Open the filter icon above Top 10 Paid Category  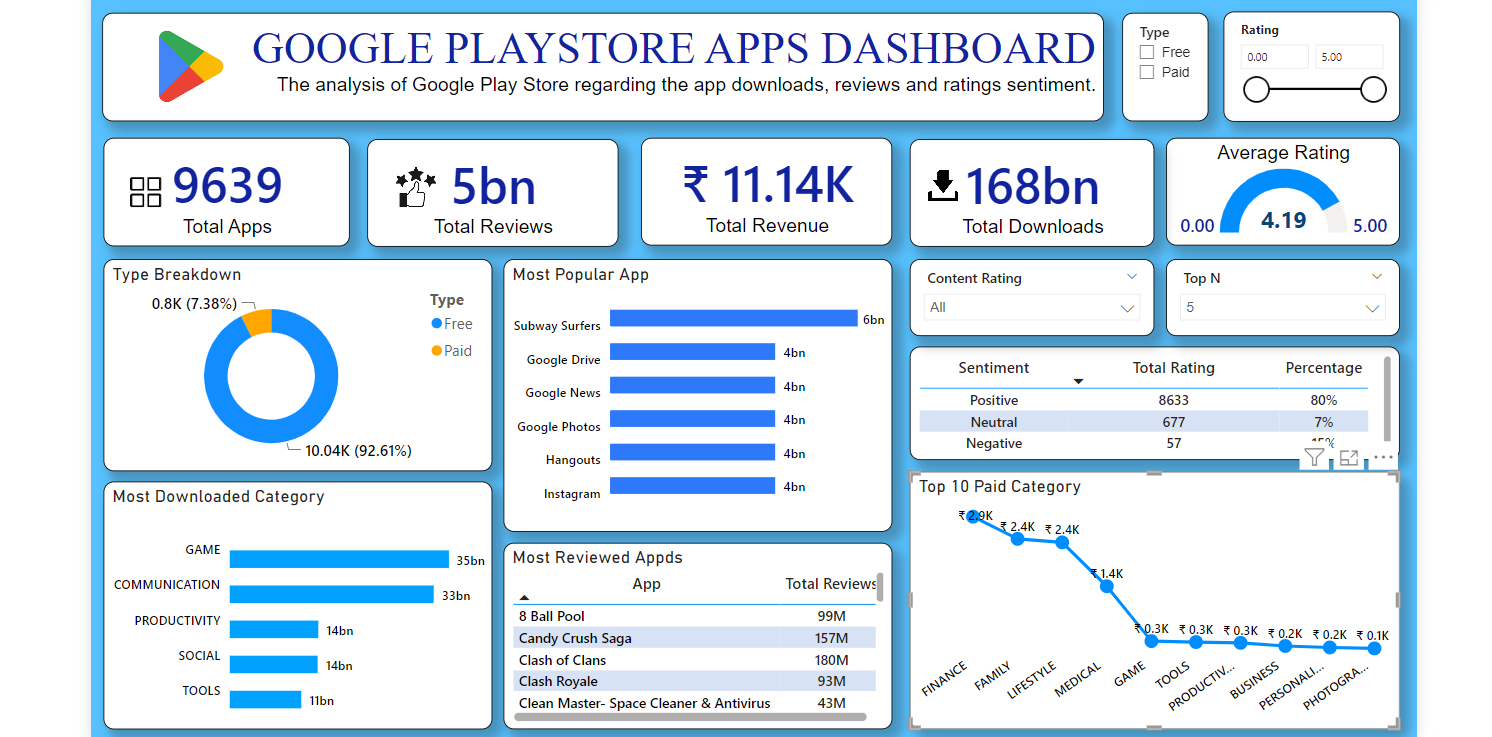click(x=1314, y=458)
